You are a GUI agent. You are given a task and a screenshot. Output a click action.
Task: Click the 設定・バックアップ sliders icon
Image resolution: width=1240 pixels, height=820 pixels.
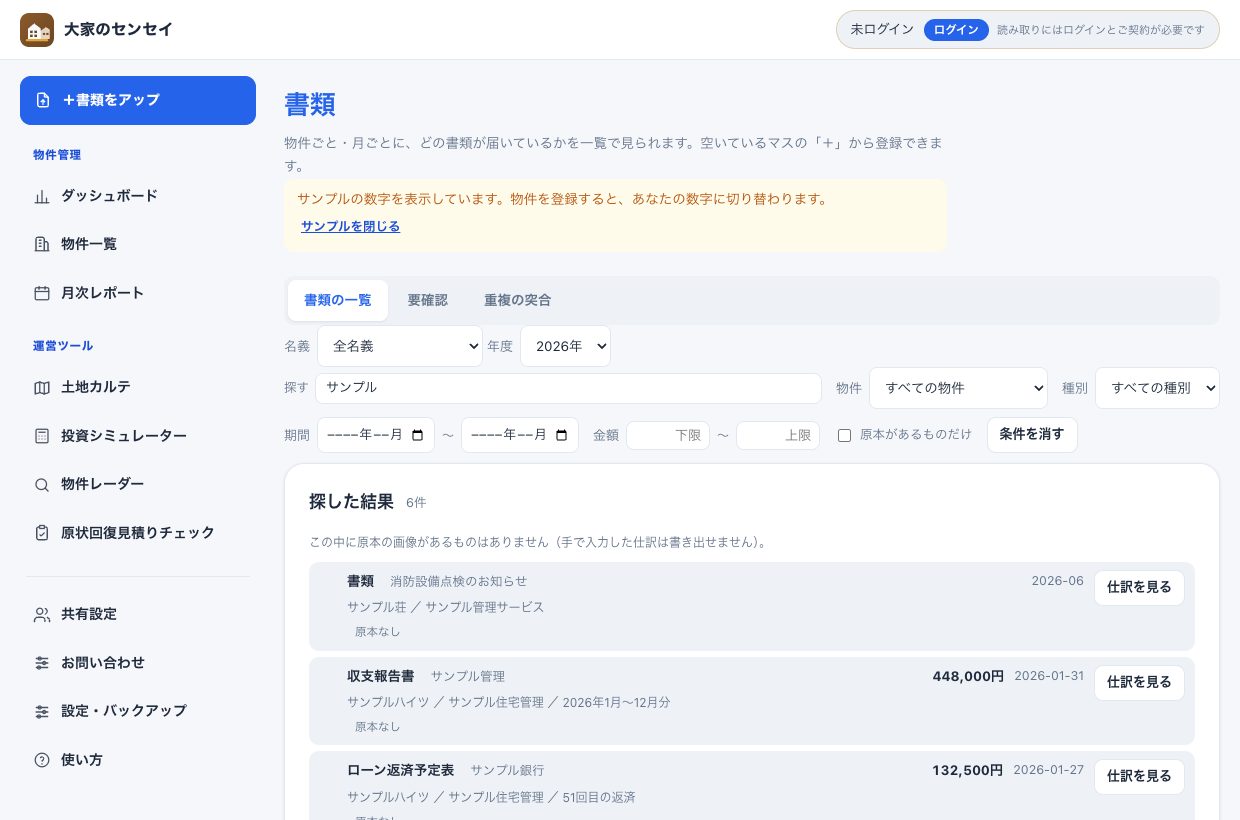(x=42, y=711)
